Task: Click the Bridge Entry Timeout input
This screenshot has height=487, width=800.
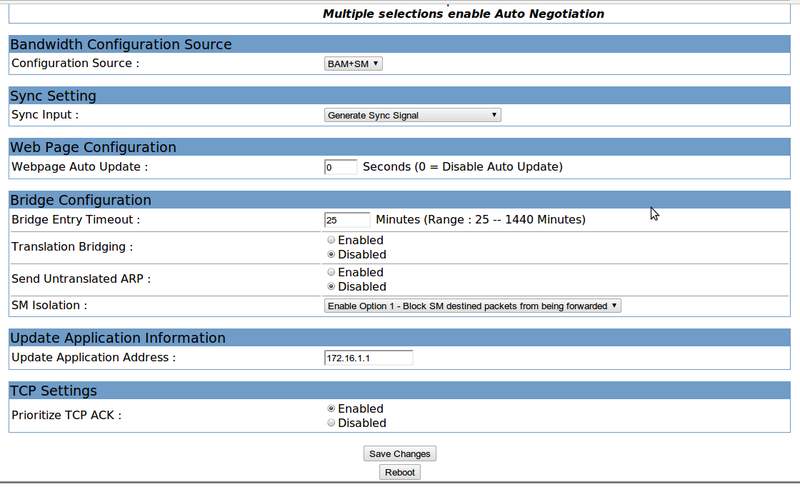Action: click(x=346, y=219)
